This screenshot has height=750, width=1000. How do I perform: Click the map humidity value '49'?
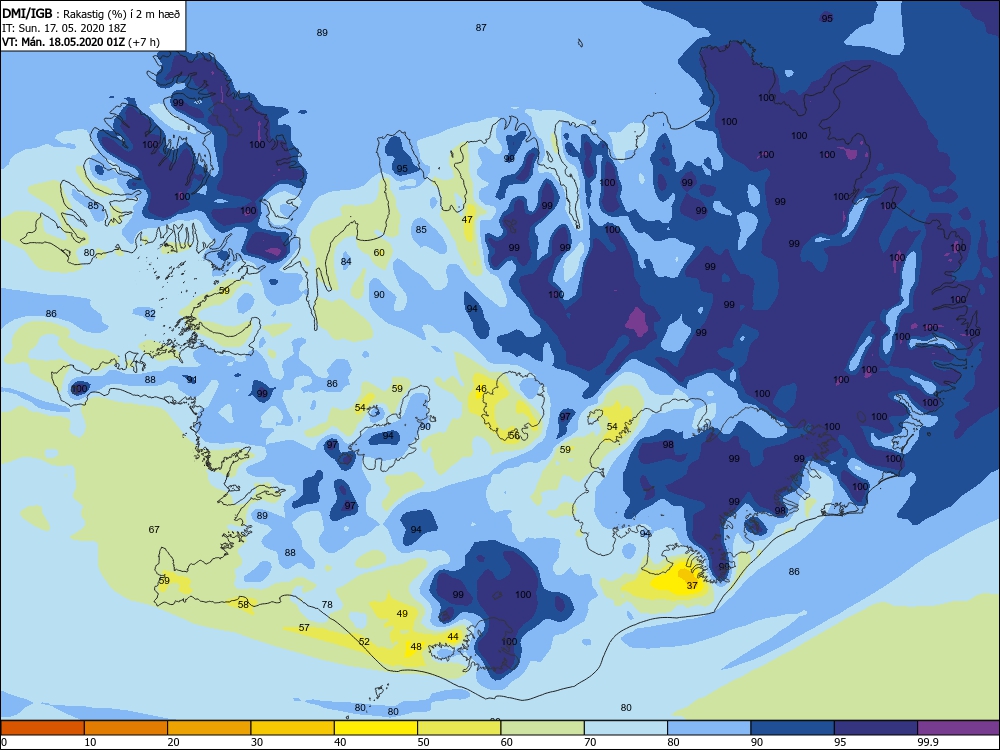tap(402, 614)
